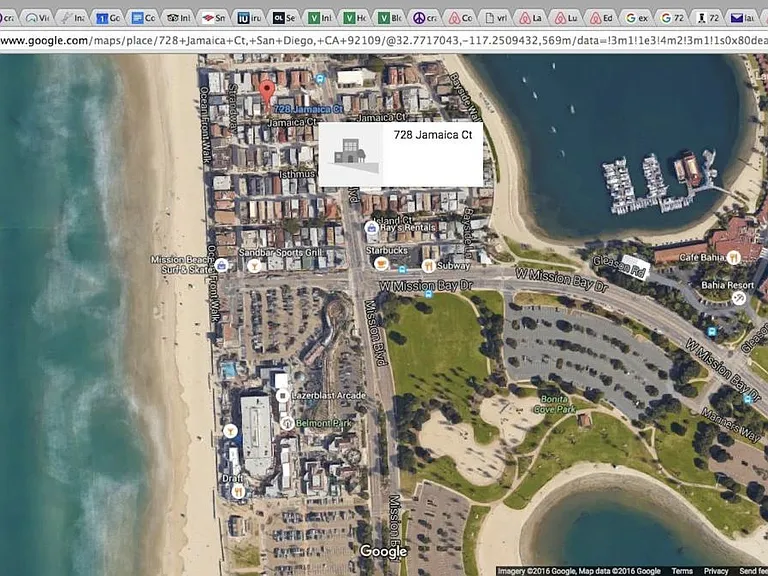Switch to the Google 'ex' tab
The height and width of the screenshot is (576, 768).
pyautogui.click(x=637, y=18)
